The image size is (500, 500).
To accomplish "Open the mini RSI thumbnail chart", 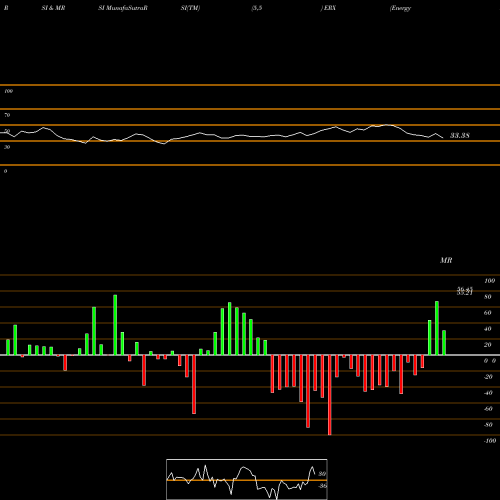I will coord(247,479).
